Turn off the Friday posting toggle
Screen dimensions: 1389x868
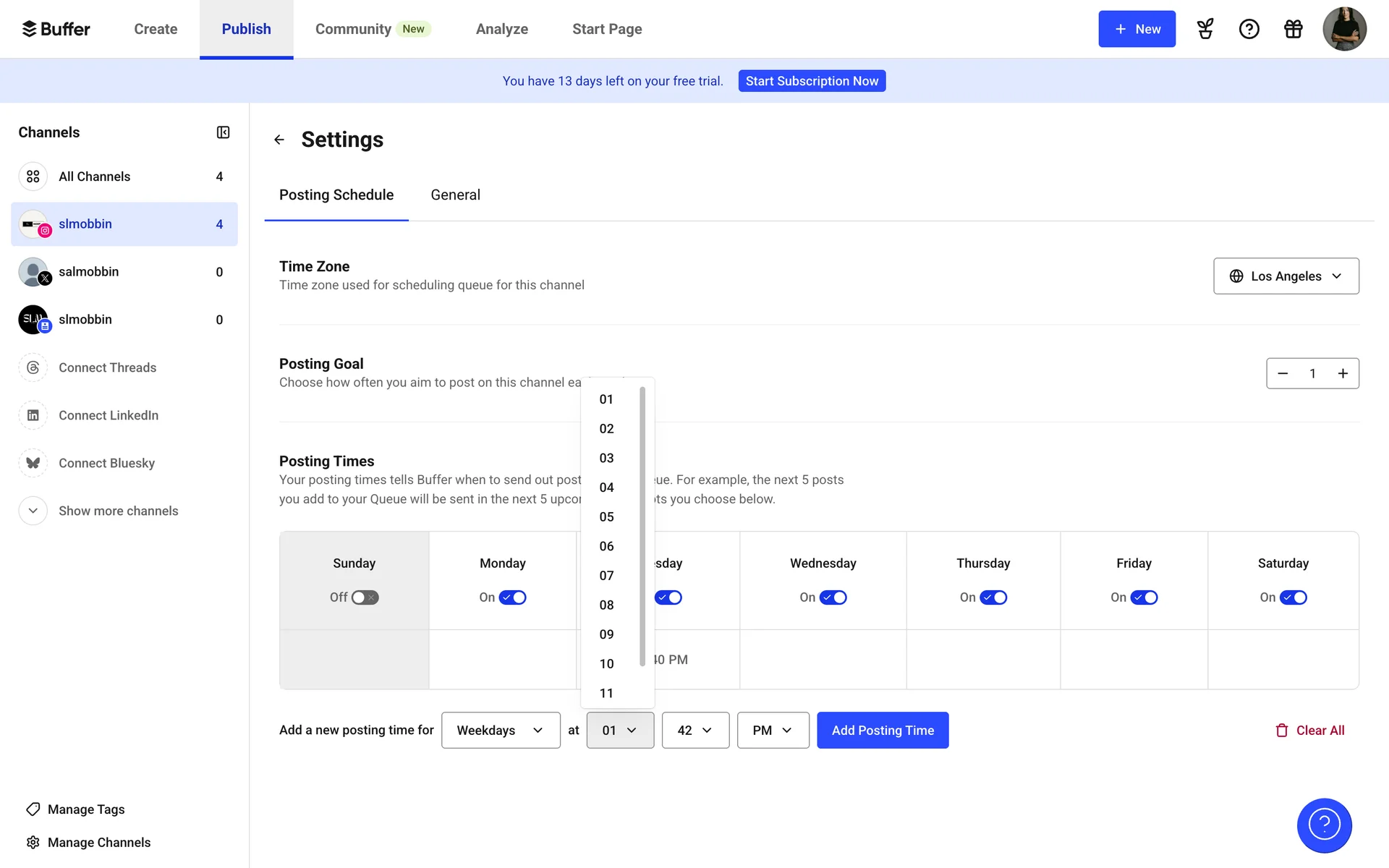point(1144,597)
